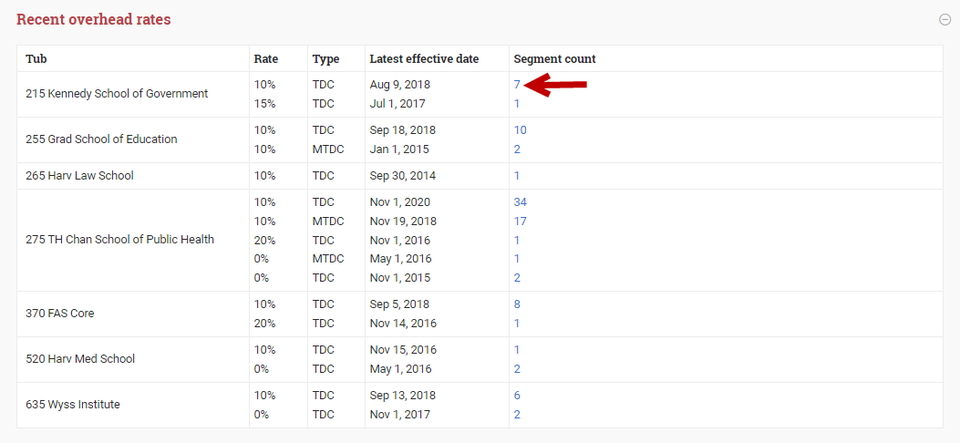The image size is (960, 443).
Task: Open segment count link for Nov 15, 2016 row
Action: [x=517, y=350]
